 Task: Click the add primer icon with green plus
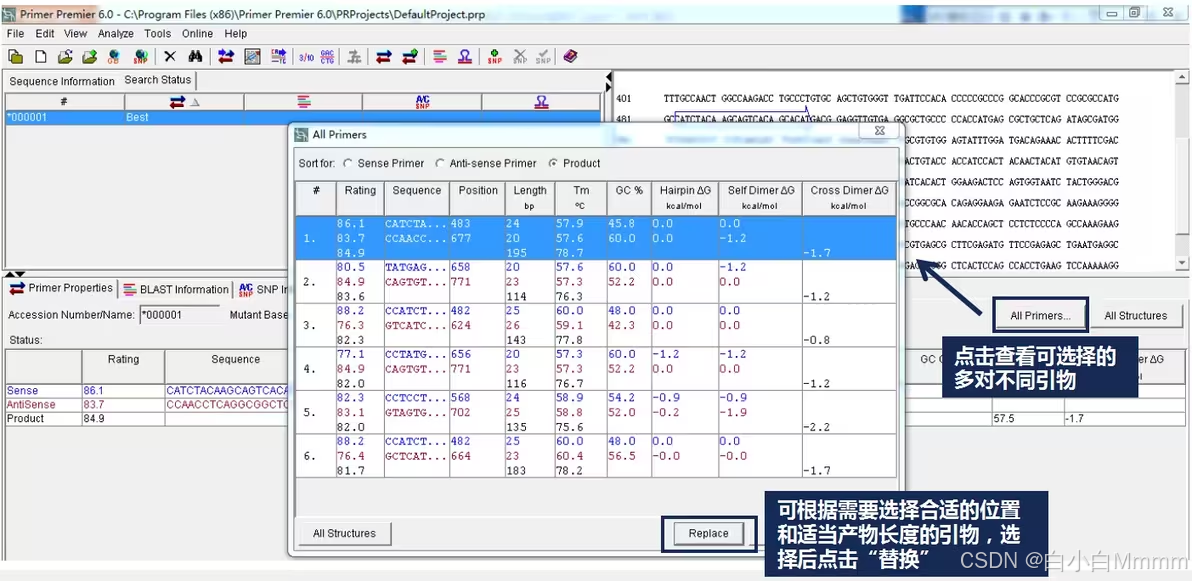pyautogui.click(x=410, y=56)
